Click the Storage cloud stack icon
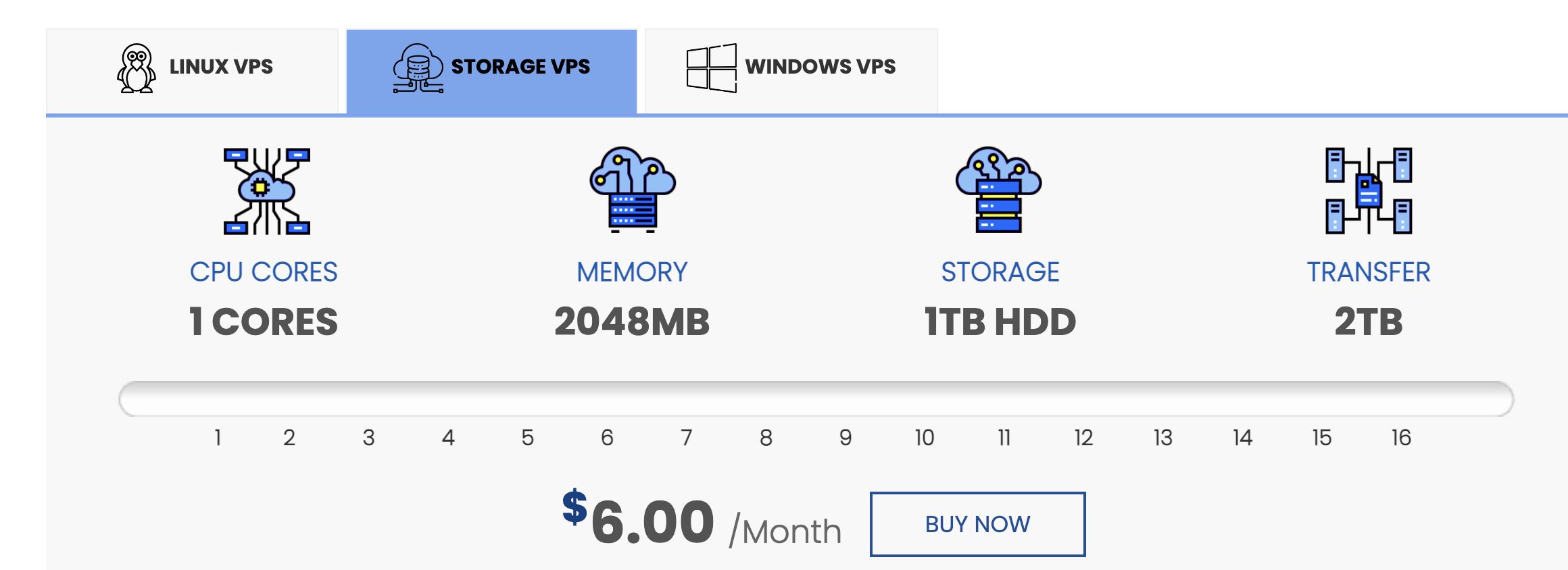The width and height of the screenshot is (1568, 570). 998,190
